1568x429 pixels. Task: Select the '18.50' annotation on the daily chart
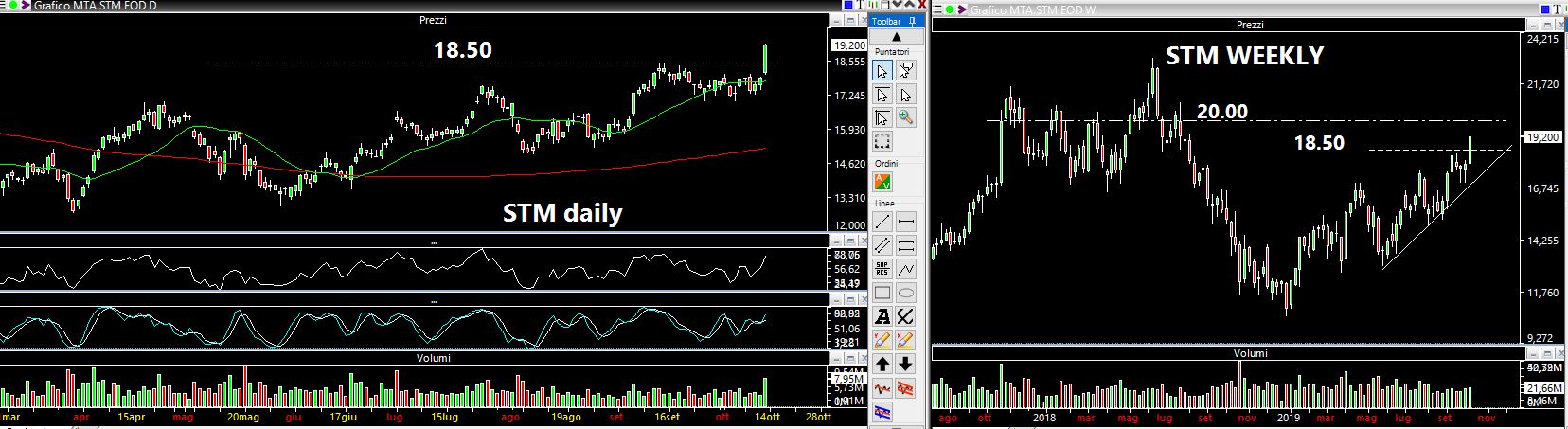pyautogui.click(x=463, y=49)
